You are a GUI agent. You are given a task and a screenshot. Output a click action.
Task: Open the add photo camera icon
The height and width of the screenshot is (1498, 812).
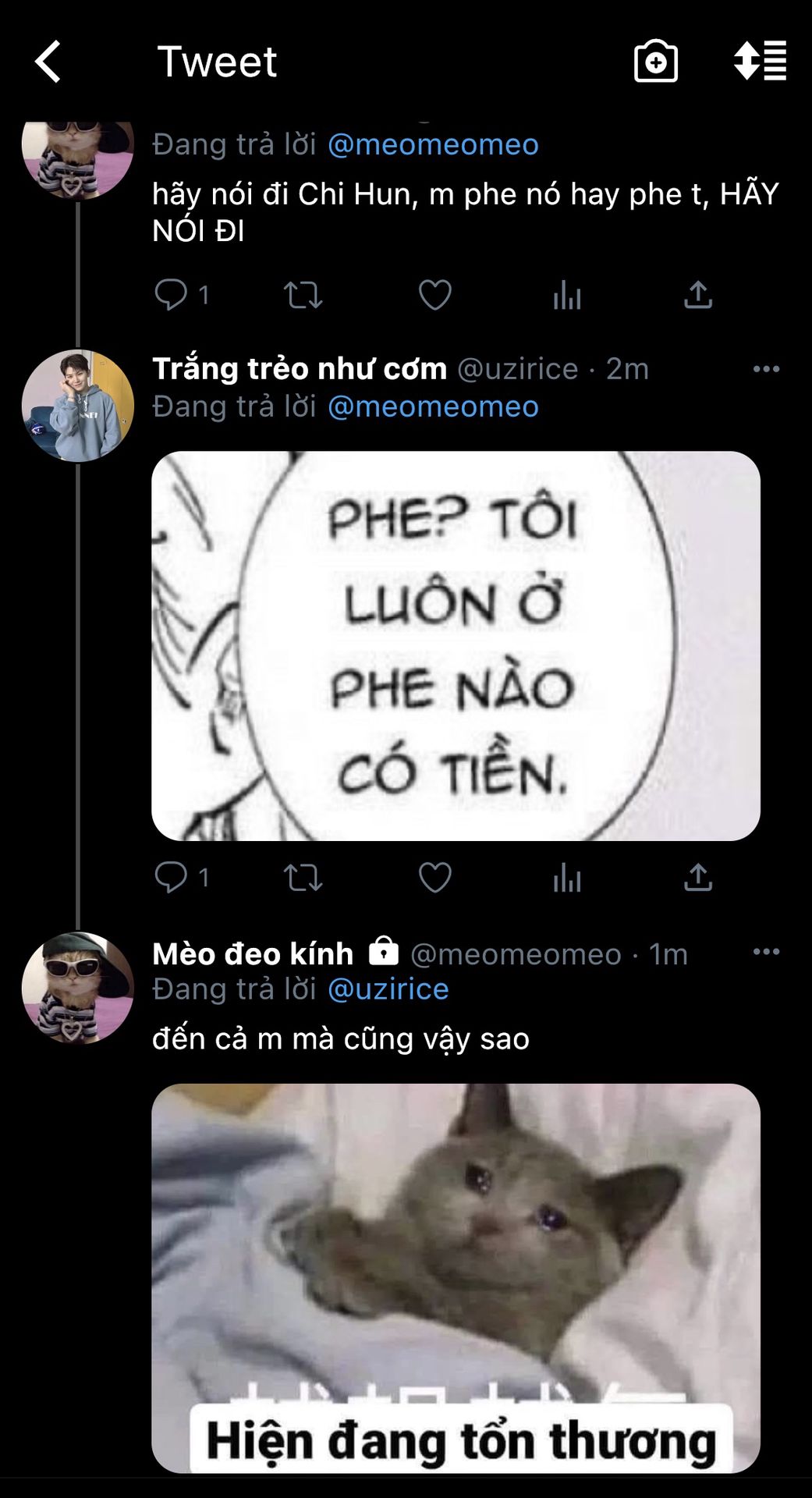tap(655, 62)
